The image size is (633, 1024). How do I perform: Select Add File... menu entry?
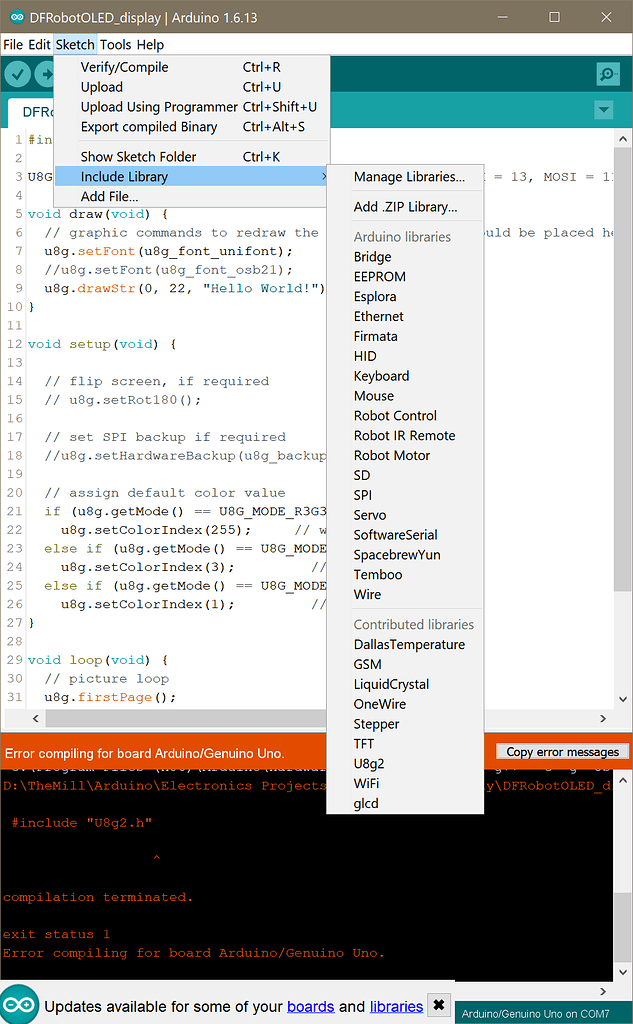pos(191,197)
